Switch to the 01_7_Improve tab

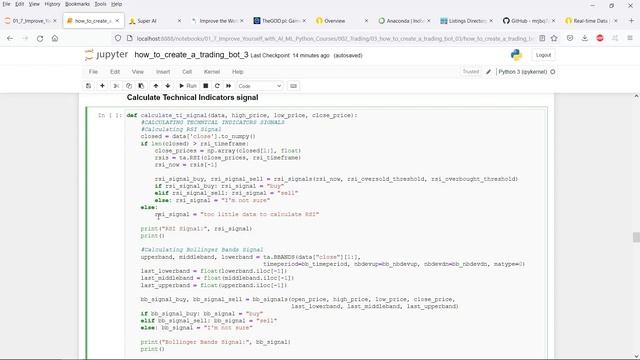pos(31,21)
